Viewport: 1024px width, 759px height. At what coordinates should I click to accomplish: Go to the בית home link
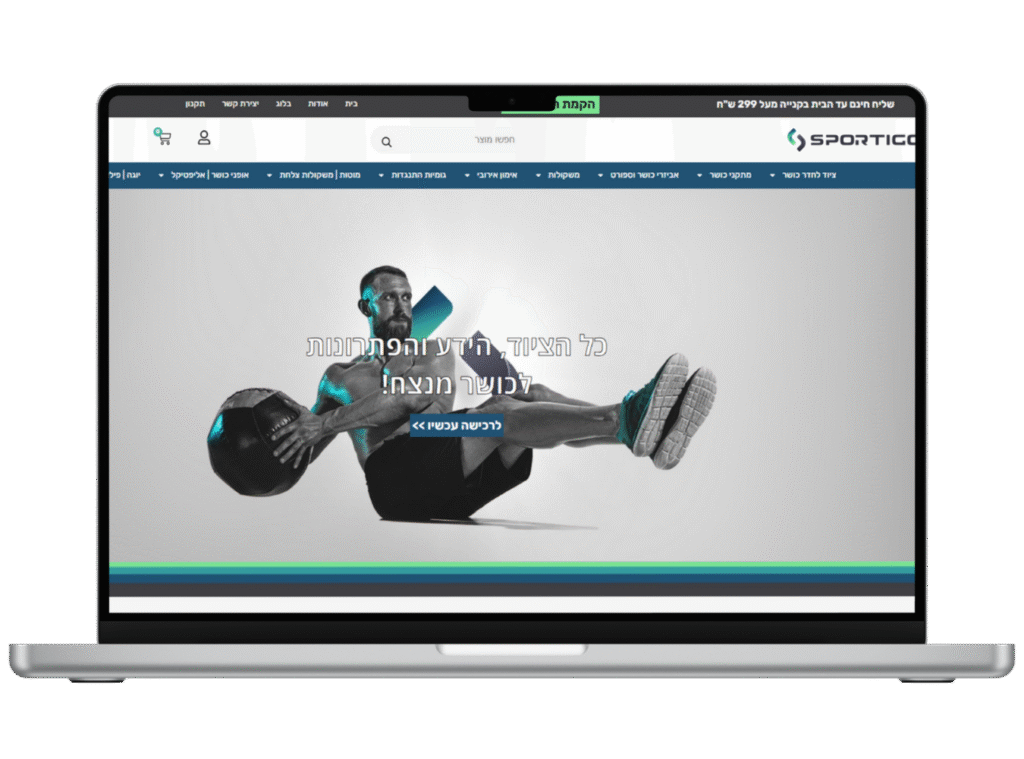click(351, 104)
